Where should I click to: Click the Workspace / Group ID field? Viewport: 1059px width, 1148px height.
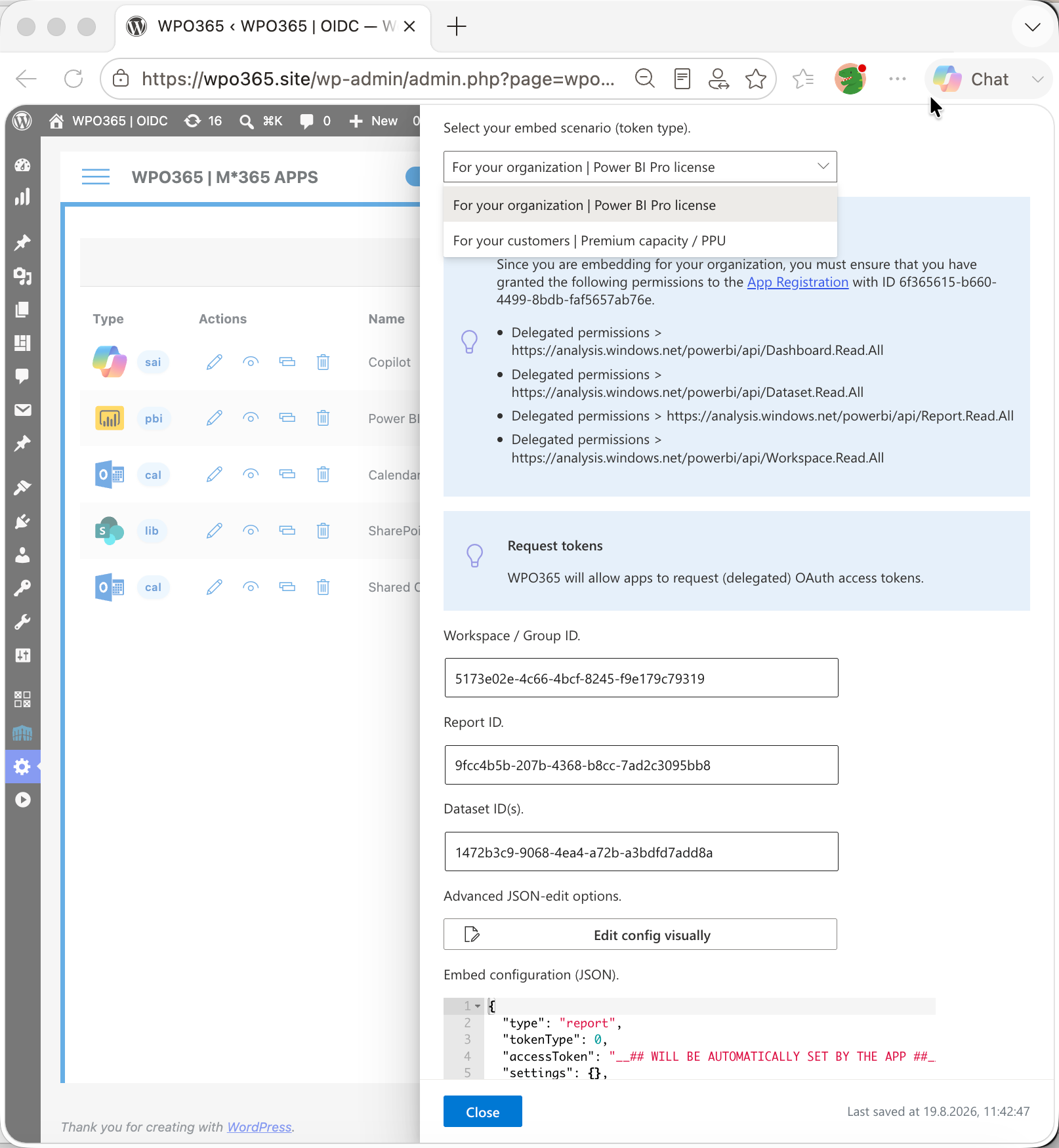[x=641, y=678]
